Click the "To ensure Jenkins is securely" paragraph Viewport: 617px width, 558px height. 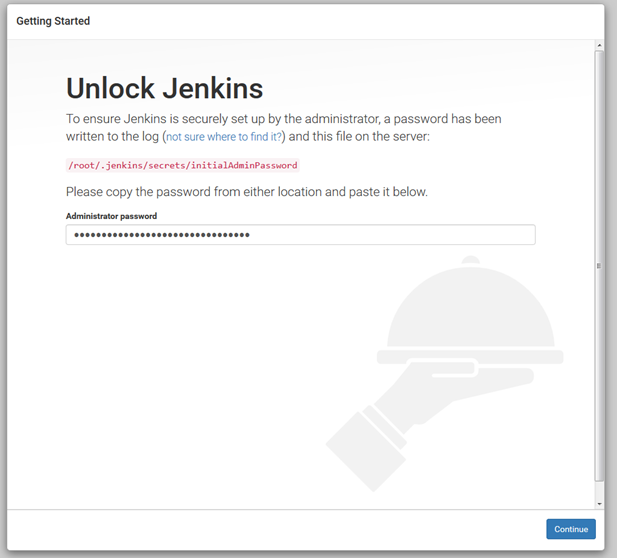[x=283, y=119]
